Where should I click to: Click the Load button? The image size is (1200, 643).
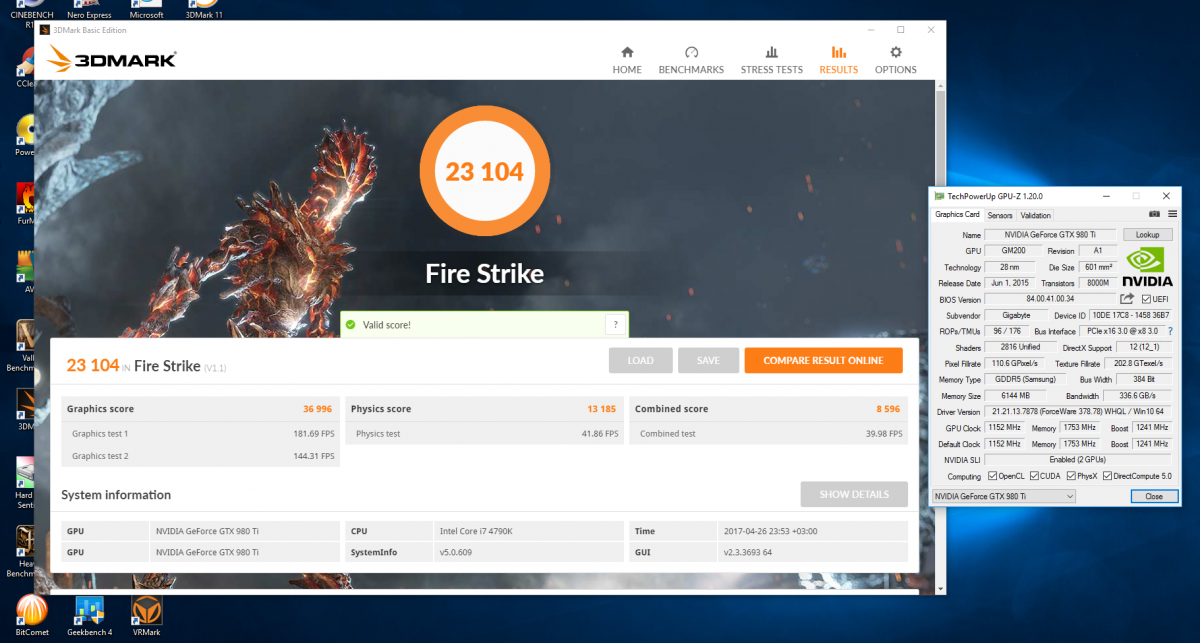640,361
